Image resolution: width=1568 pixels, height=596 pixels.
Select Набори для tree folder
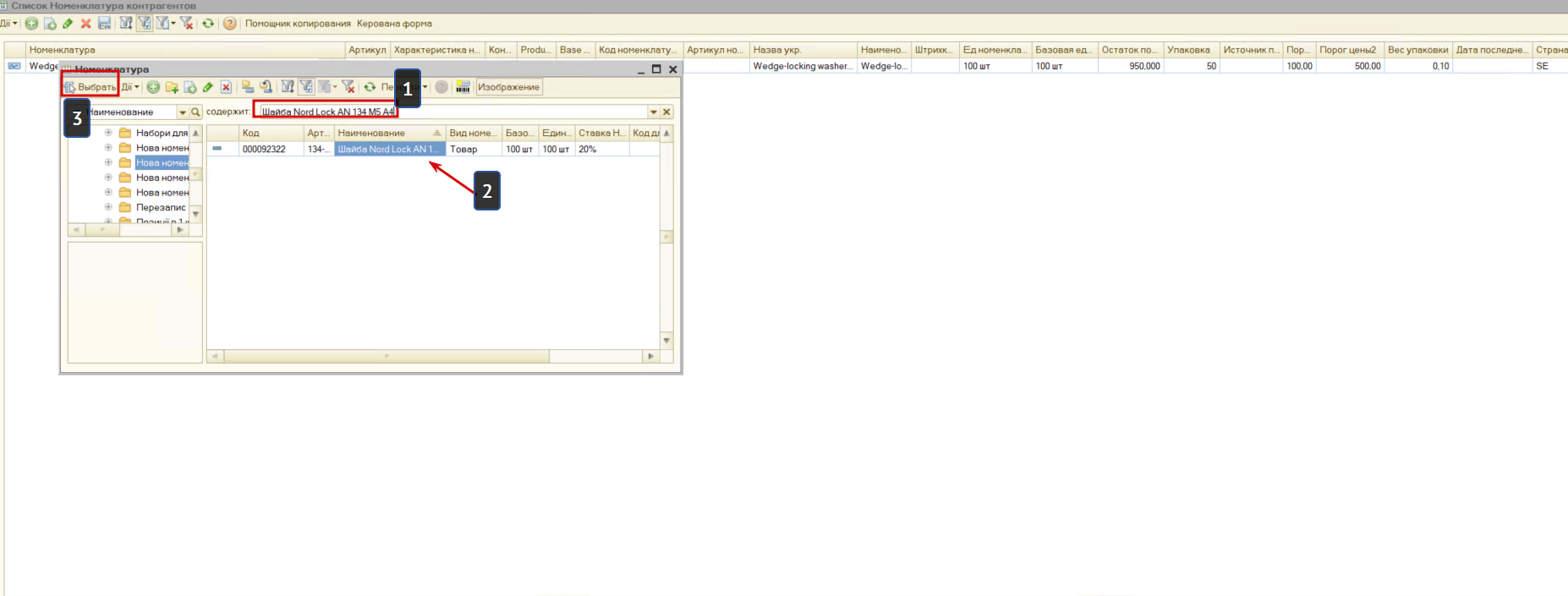[x=162, y=133]
